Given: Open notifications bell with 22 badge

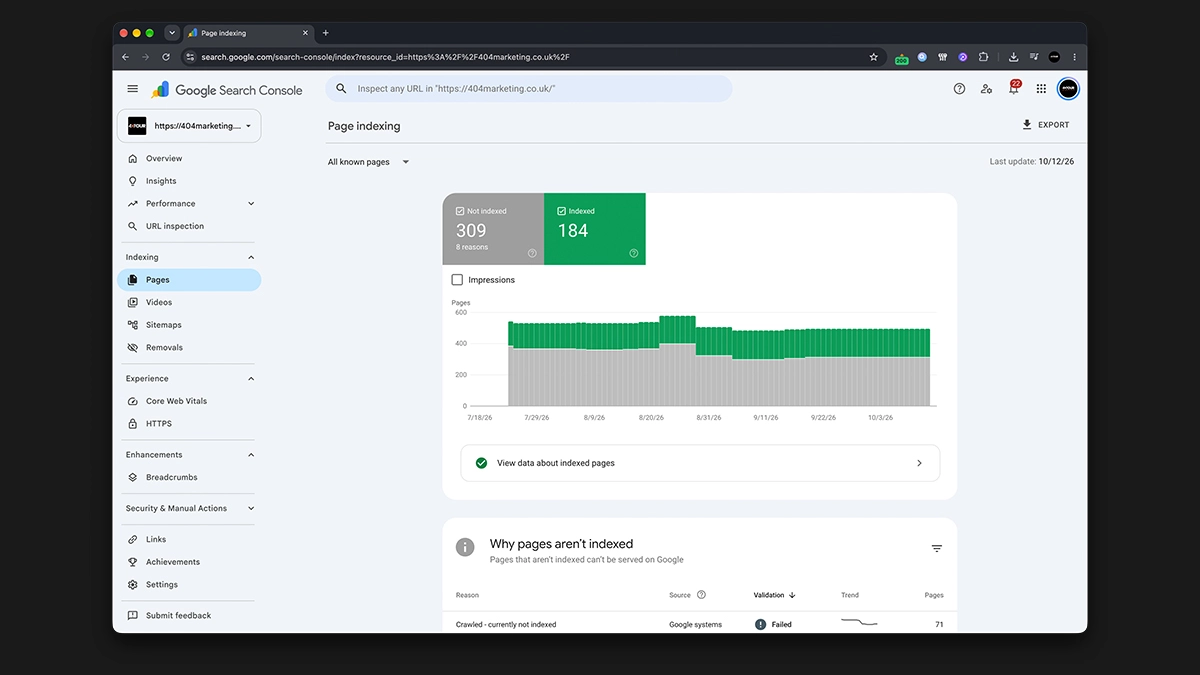Looking at the screenshot, I should (1014, 88).
